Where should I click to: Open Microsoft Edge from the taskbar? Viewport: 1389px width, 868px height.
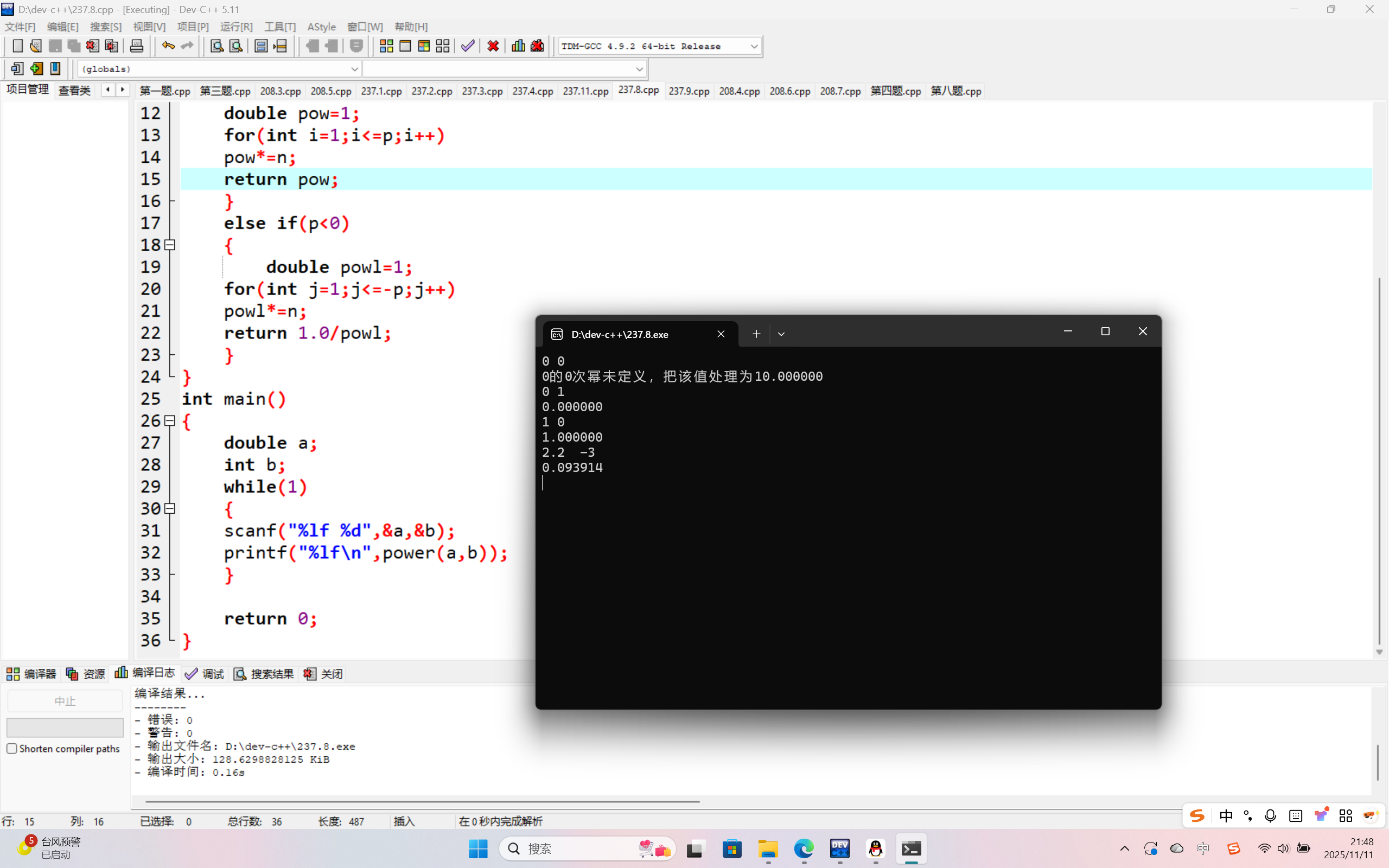point(804,848)
